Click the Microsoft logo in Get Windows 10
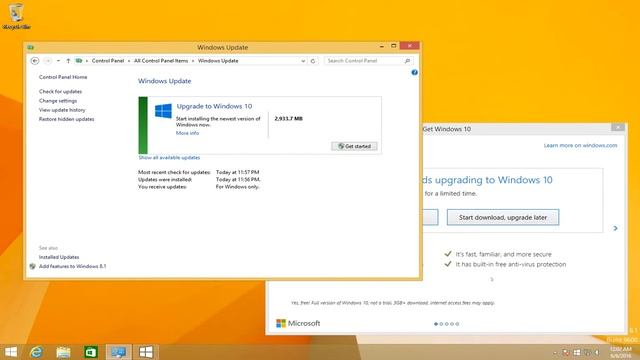 click(298, 323)
